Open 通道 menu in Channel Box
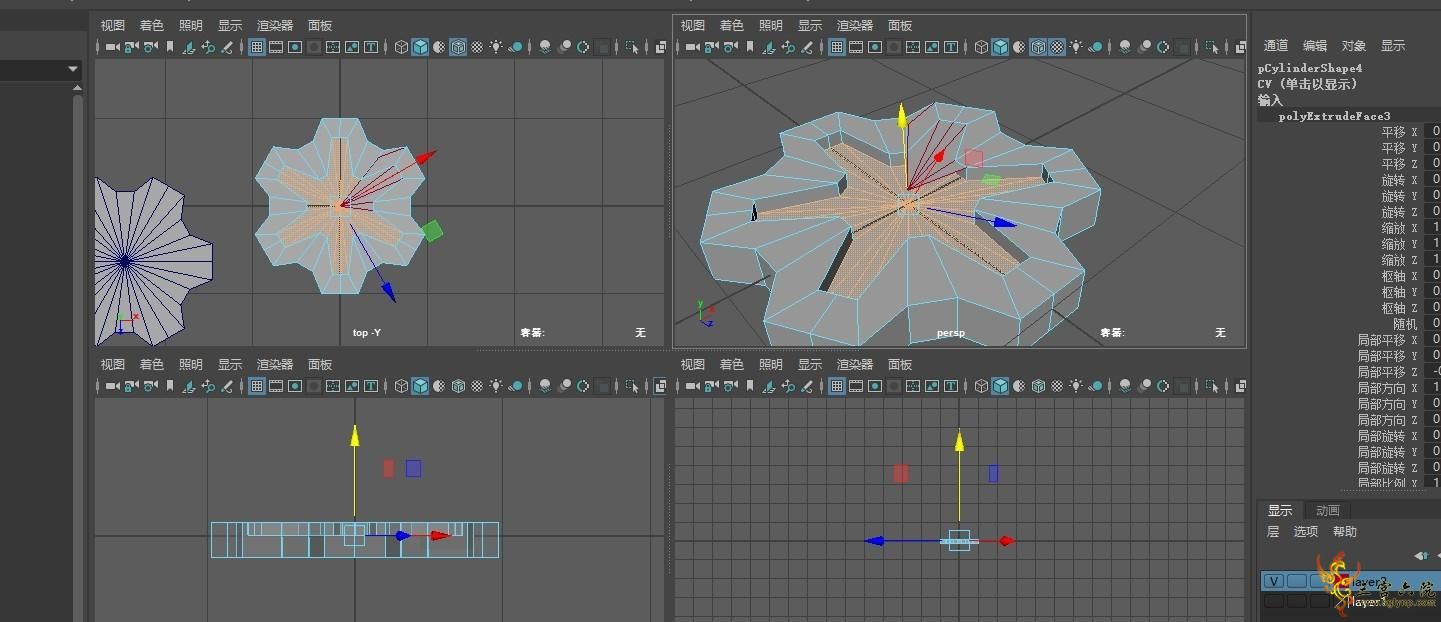 click(1276, 46)
